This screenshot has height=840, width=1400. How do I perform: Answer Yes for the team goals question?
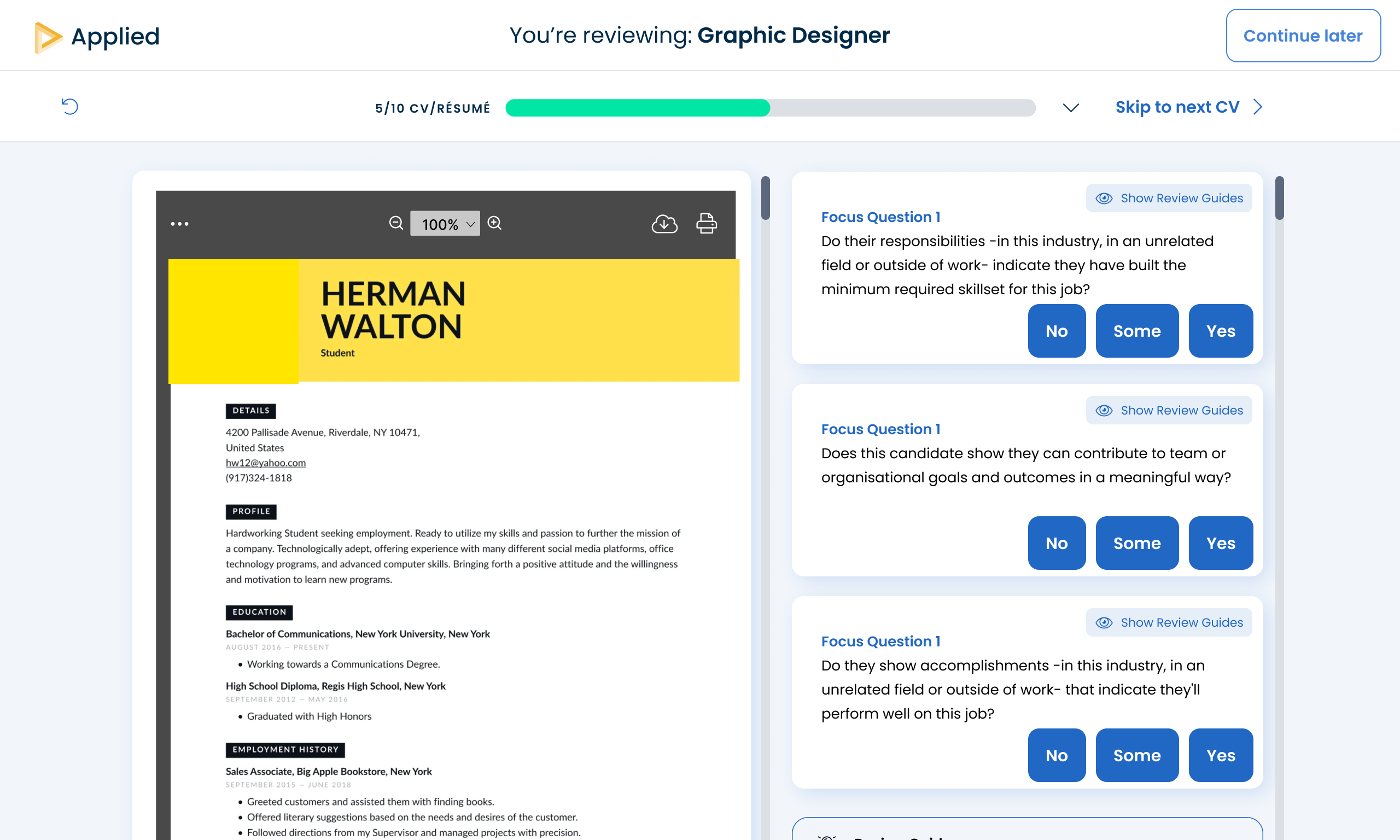click(x=1220, y=544)
